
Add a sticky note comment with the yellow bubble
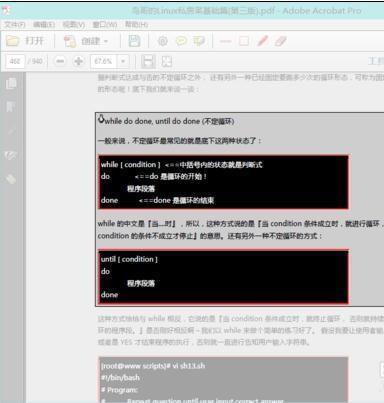pyautogui.click(x=181, y=41)
